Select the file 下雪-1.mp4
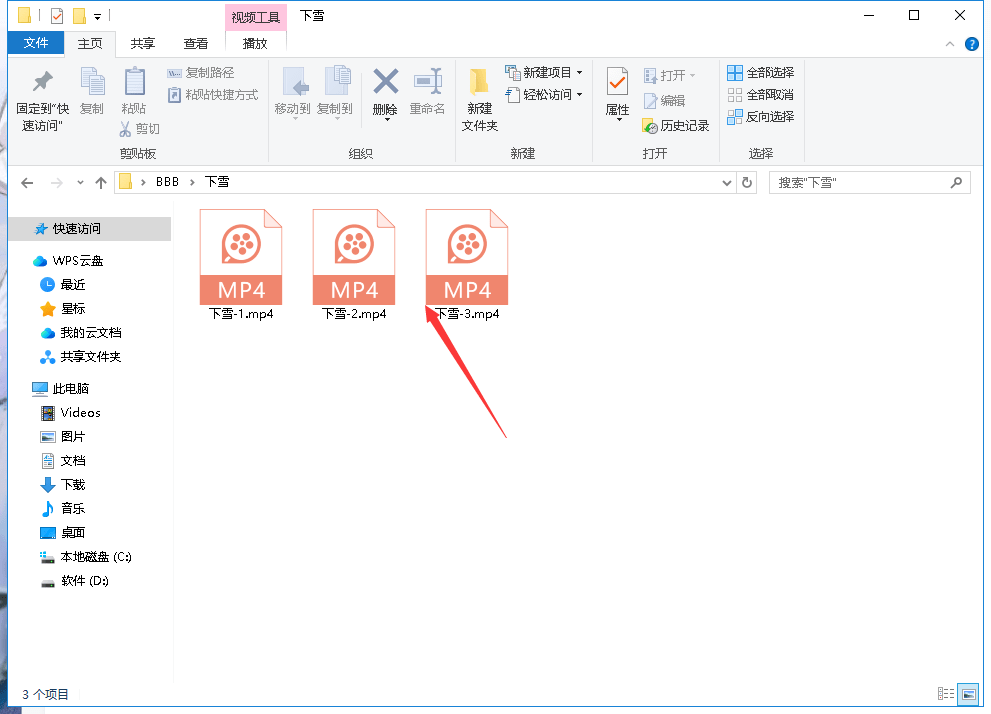 click(241, 265)
